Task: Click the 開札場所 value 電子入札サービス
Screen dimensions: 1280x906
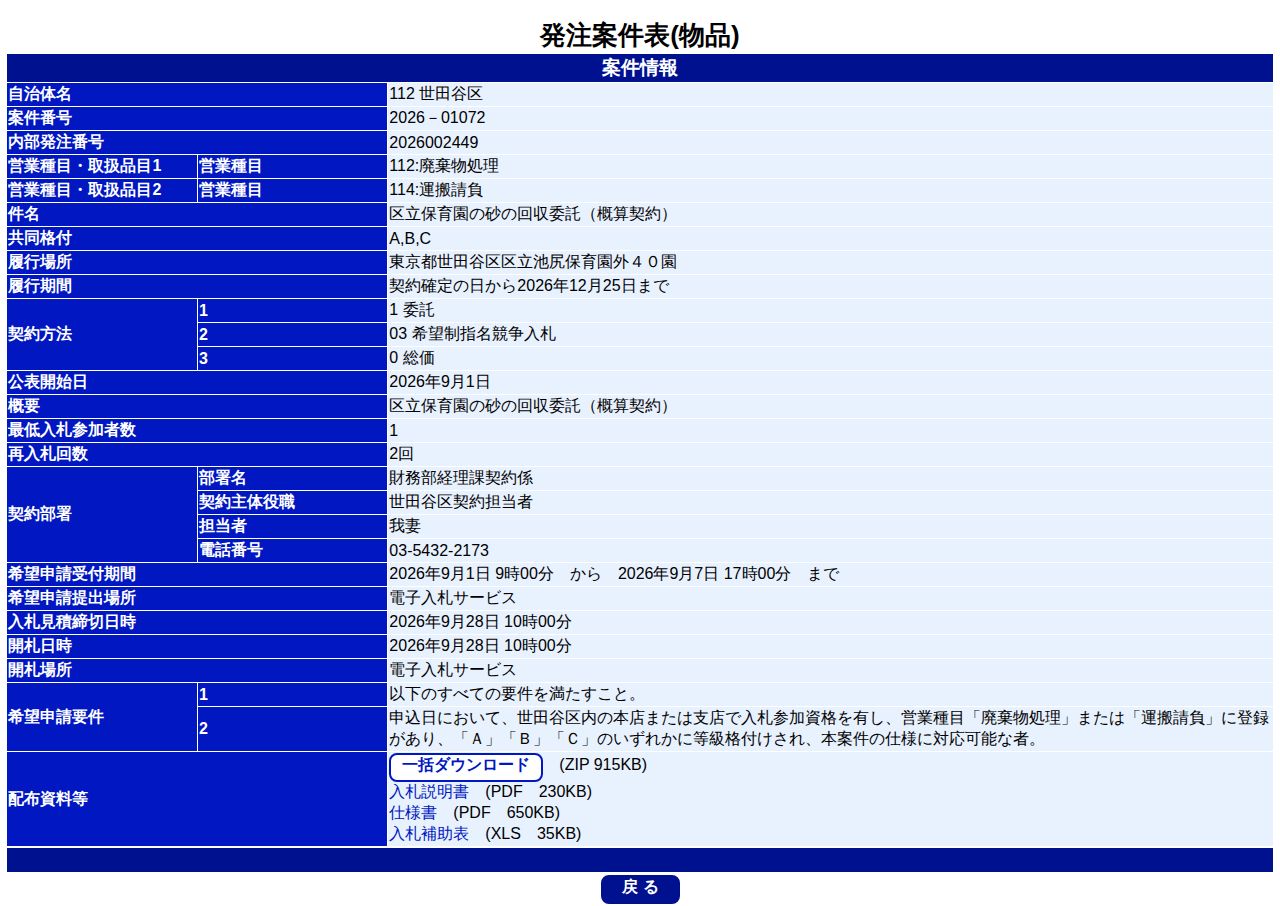Action: pyautogui.click(x=452, y=670)
